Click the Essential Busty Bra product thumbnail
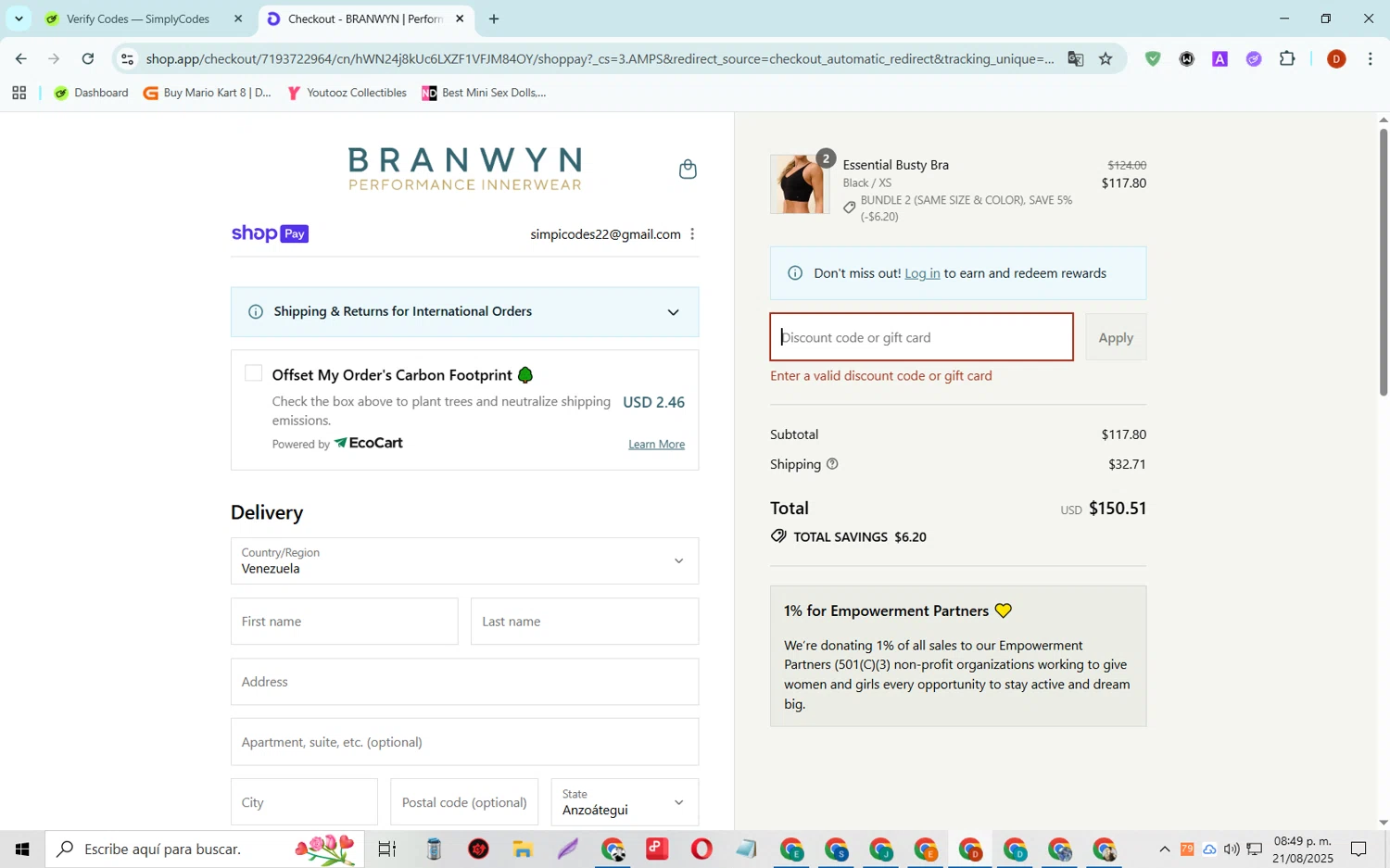The height and width of the screenshot is (868, 1390). click(800, 184)
